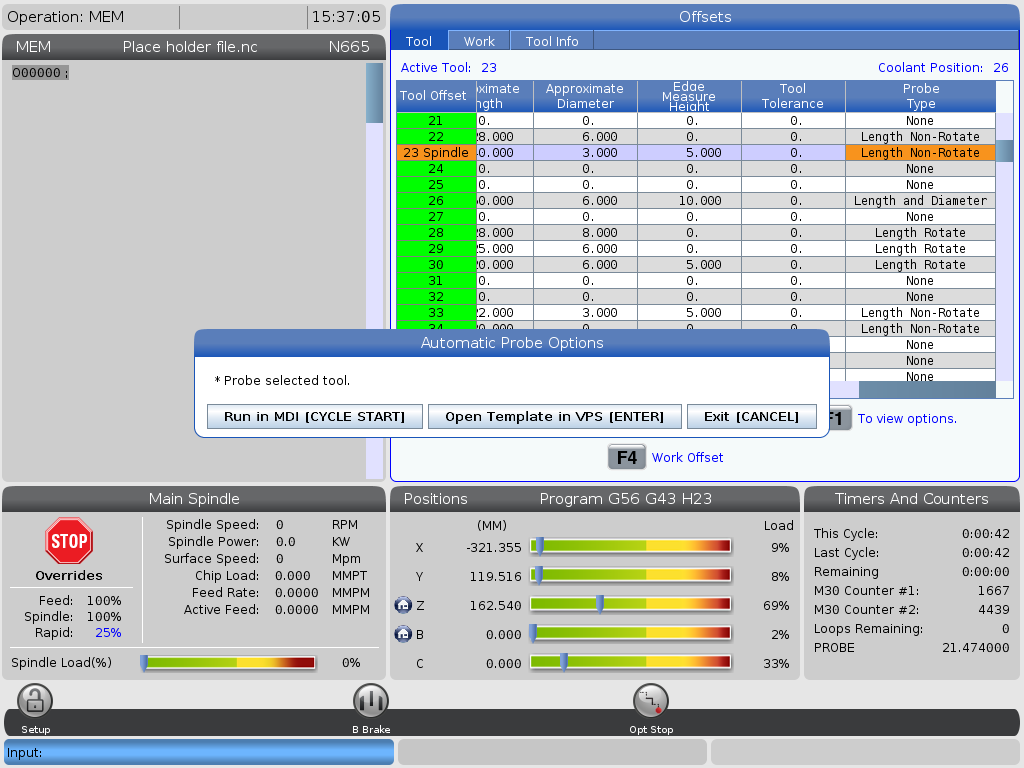Image resolution: width=1024 pixels, height=768 pixels.
Task: Click the Edge Measure Height column header
Action: (689, 96)
